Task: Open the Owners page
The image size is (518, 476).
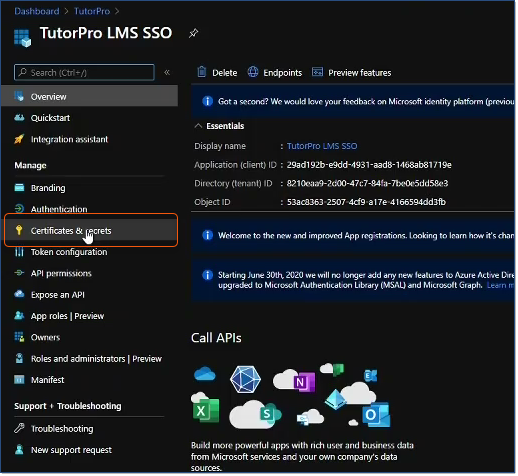Action: 45,338
